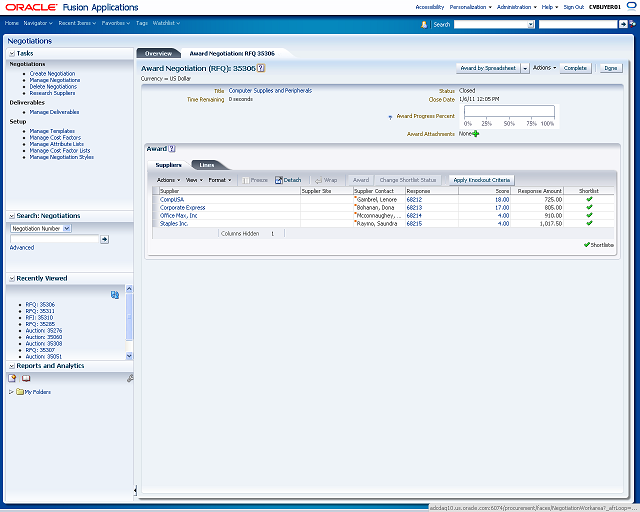Screen dimensions: 640x512
Task: Switch to the Overview tab
Action: coord(159,53)
